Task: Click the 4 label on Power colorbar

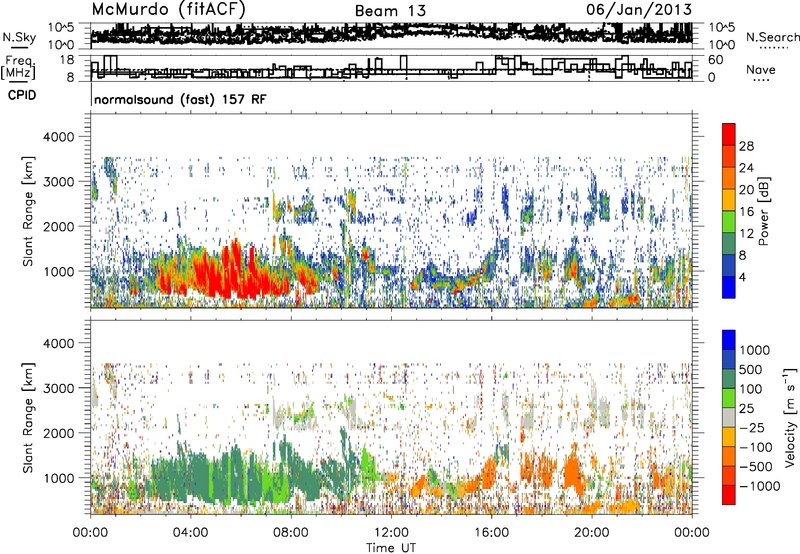Action: tap(742, 277)
